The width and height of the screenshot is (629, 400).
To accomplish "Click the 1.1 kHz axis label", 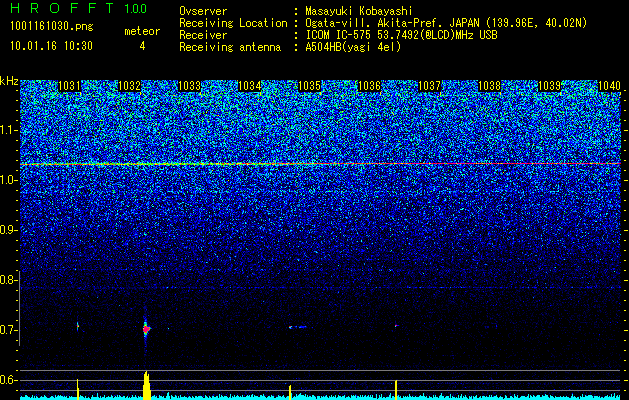I will click(7, 130).
